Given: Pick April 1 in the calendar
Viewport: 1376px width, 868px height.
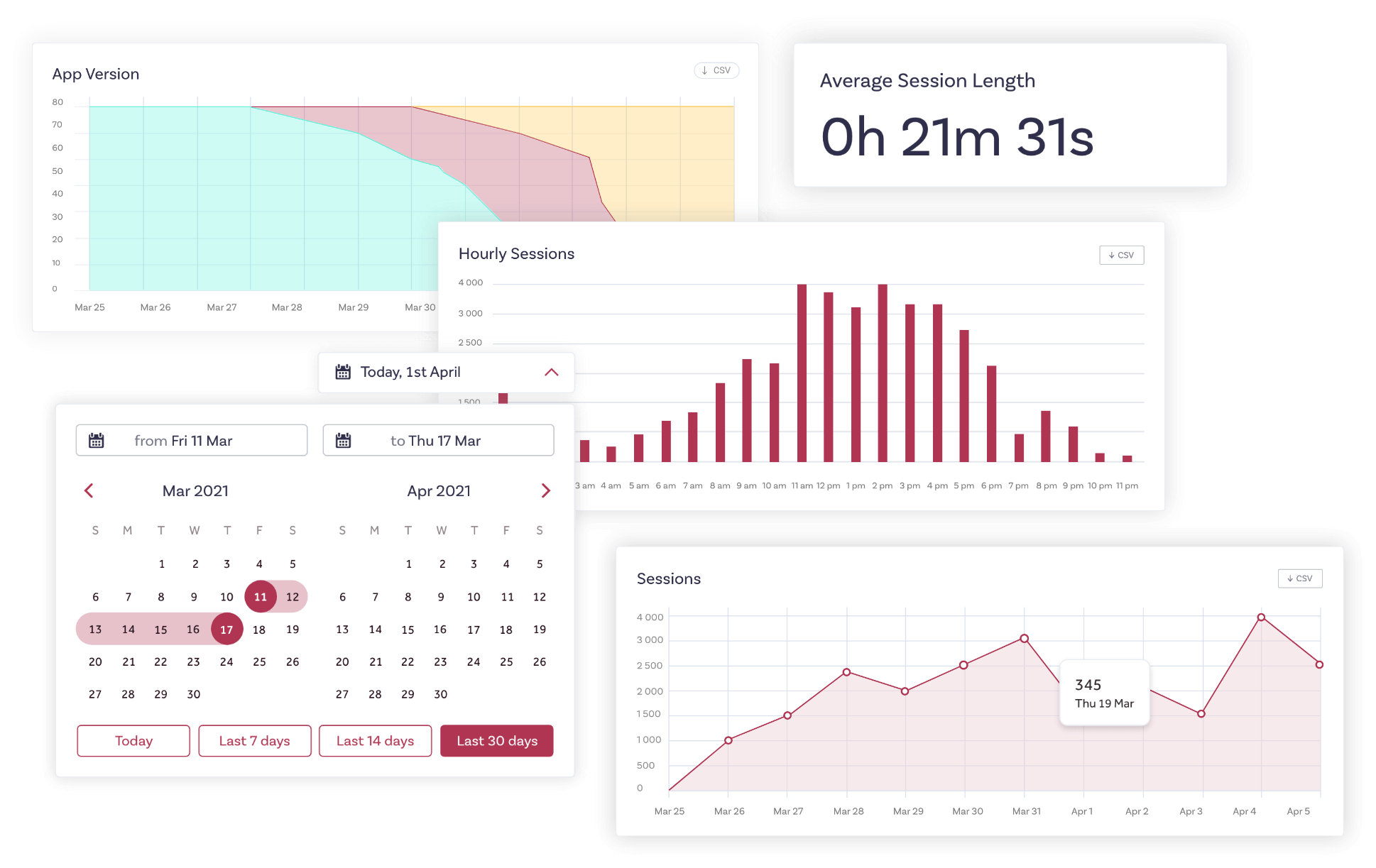Looking at the screenshot, I should point(409,564).
